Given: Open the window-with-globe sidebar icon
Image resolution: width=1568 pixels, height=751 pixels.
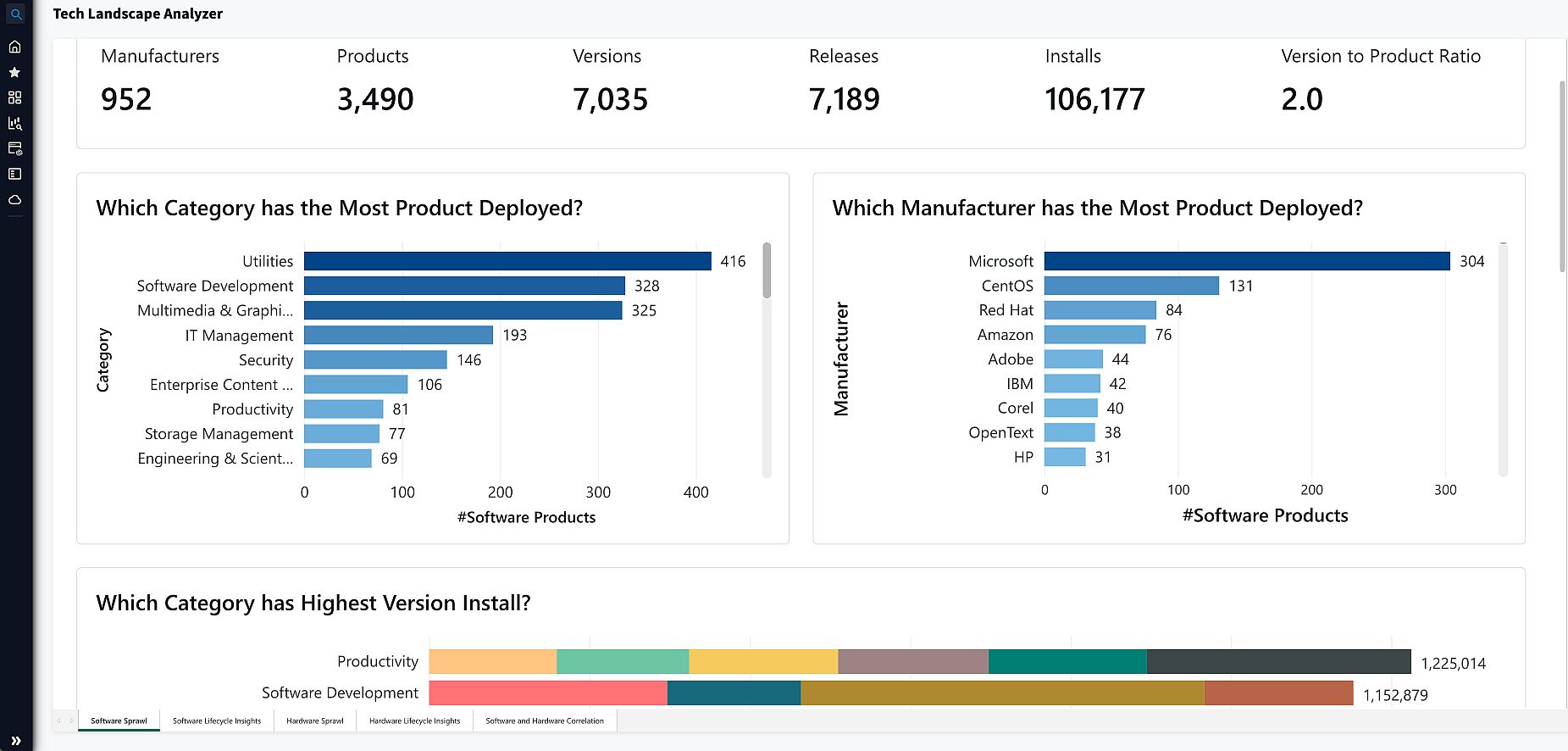Looking at the screenshot, I should [x=15, y=148].
